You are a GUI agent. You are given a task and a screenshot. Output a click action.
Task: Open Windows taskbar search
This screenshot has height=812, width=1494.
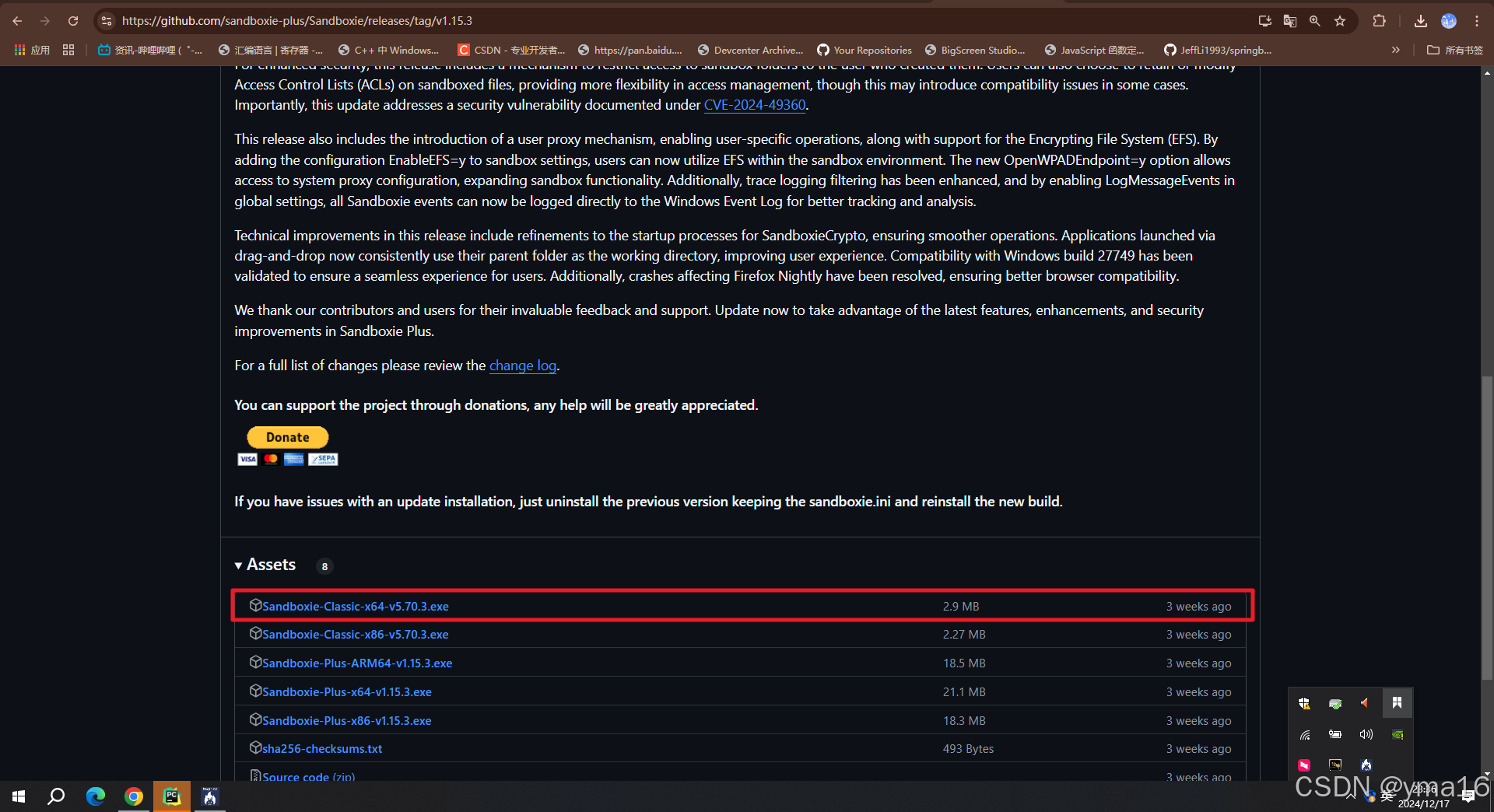tap(56, 796)
